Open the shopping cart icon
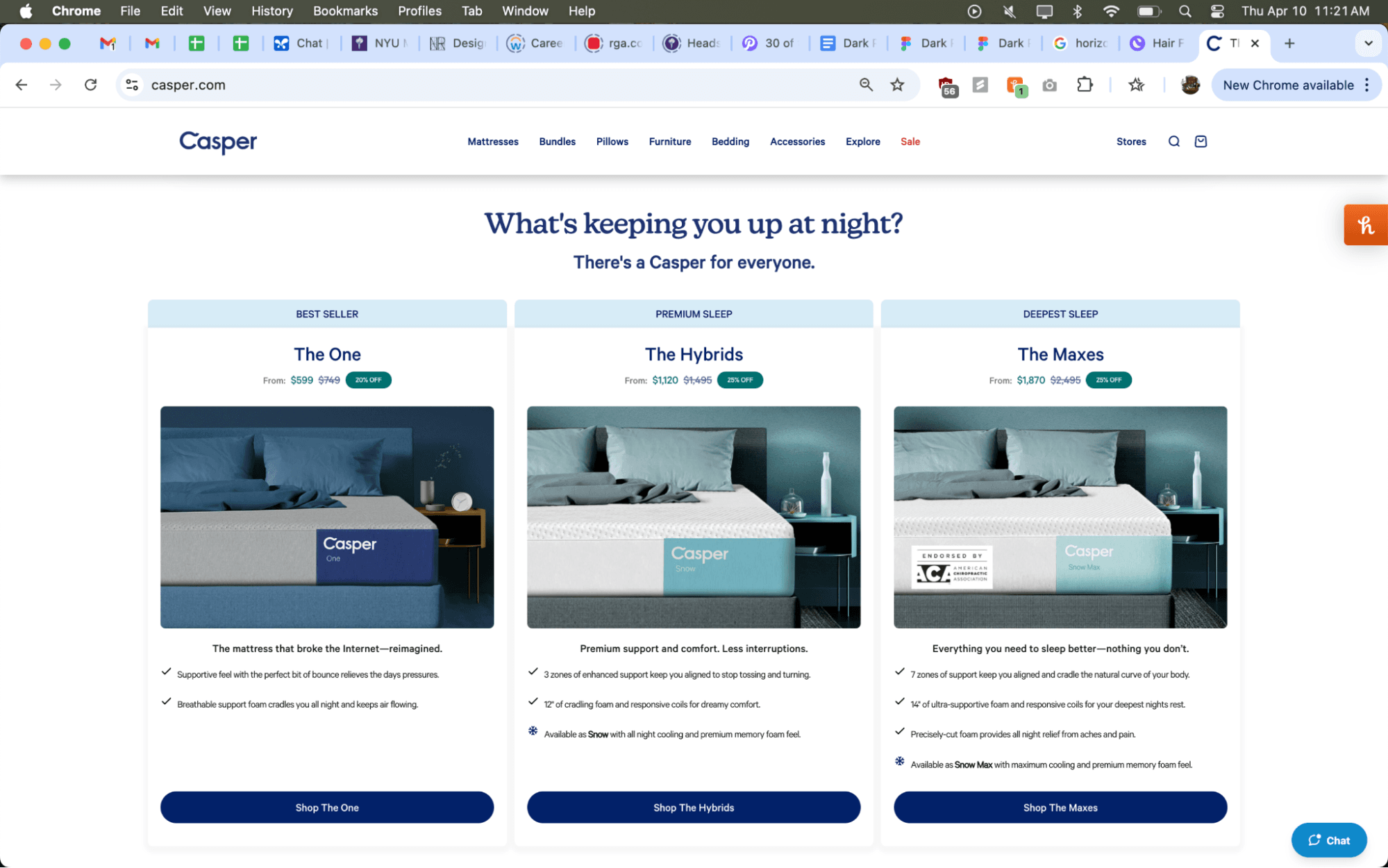The height and width of the screenshot is (868, 1388). click(x=1201, y=142)
